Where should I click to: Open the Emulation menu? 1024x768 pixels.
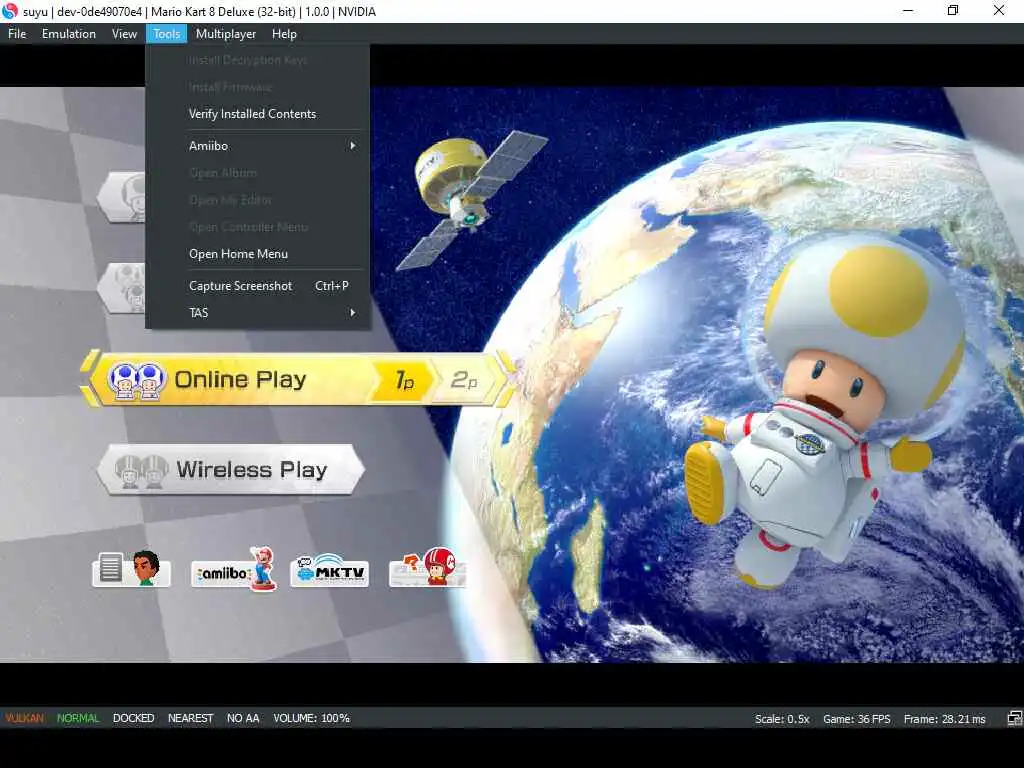click(x=69, y=34)
